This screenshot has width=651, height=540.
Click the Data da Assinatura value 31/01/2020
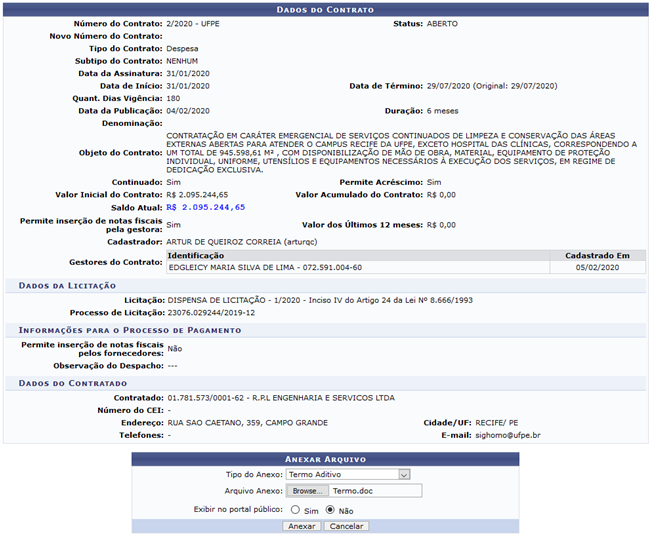[188, 73]
